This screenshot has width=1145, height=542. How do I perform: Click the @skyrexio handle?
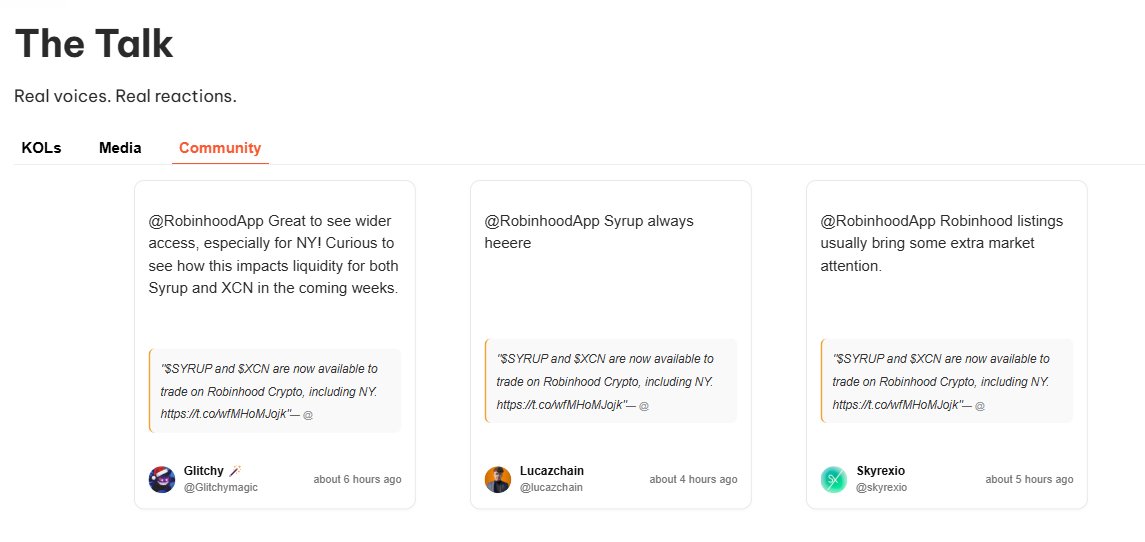[882, 487]
